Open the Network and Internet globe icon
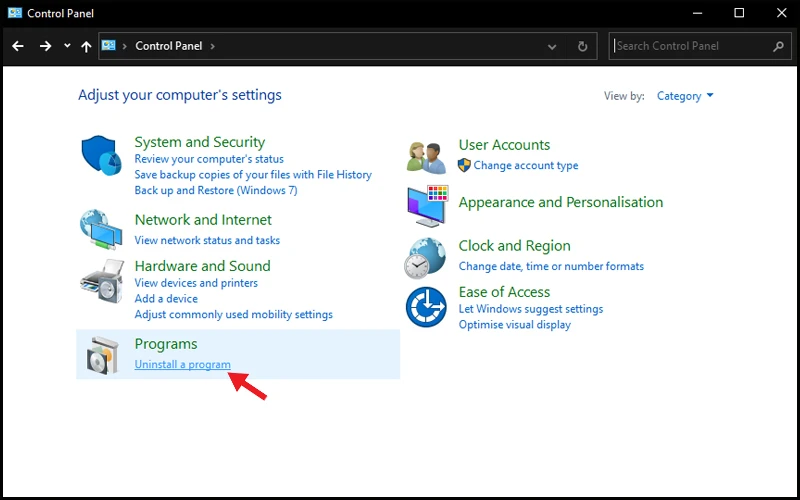Viewport: 800px width, 500px height. (101, 230)
